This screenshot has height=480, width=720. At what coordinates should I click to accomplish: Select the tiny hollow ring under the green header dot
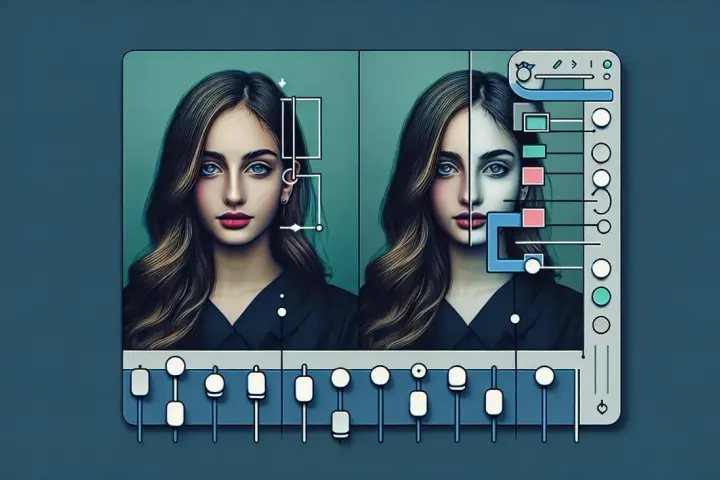click(x=607, y=77)
